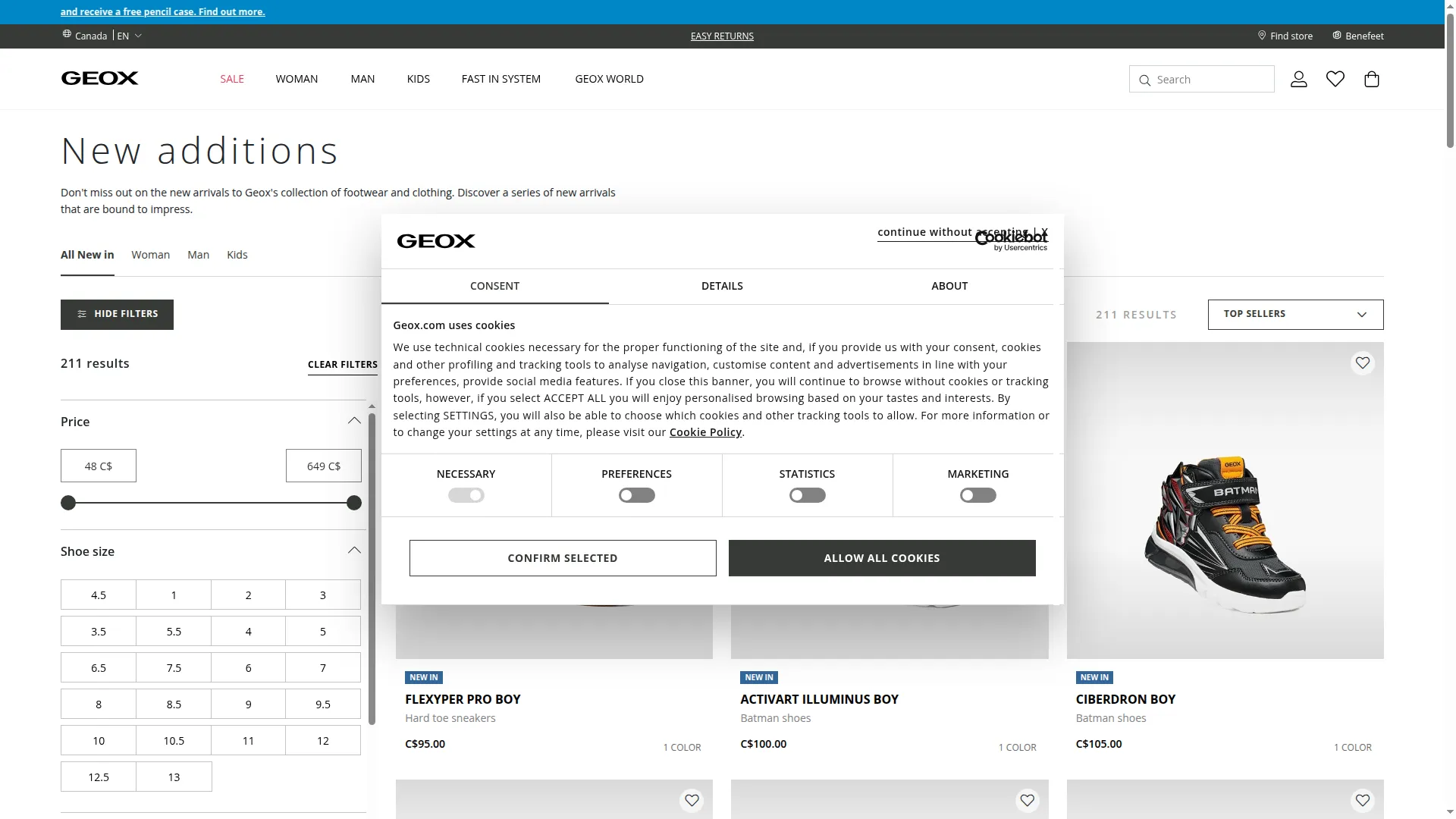1456x819 pixels.
Task: Select shoe size 12
Action: (323, 740)
